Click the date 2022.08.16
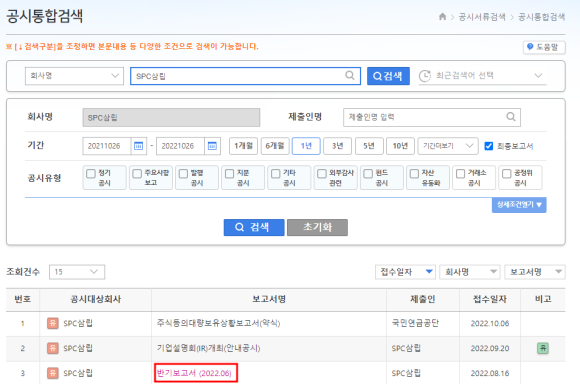Image resolution: width=580 pixels, height=384 pixels. click(490, 373)
